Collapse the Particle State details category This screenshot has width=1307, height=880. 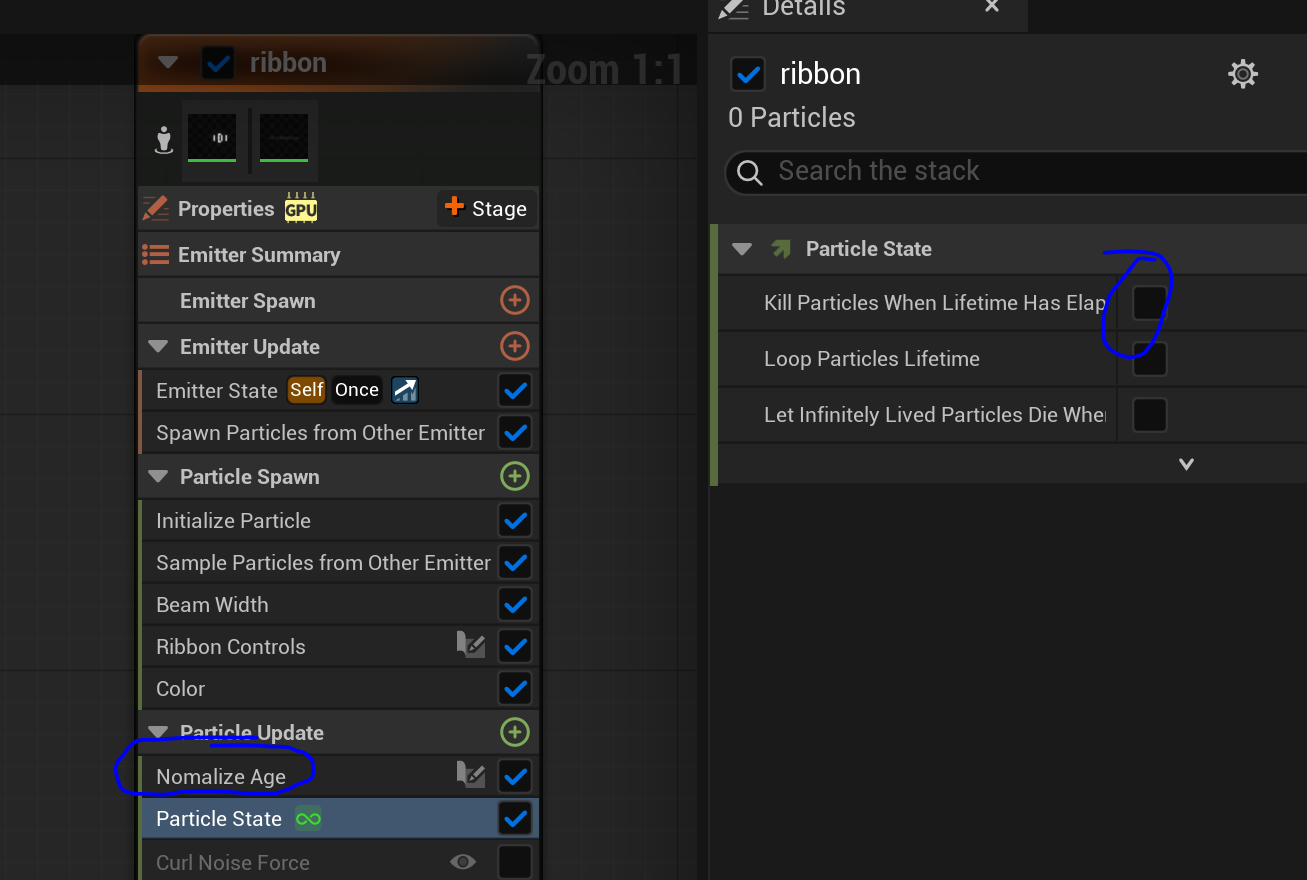[741, 249]
